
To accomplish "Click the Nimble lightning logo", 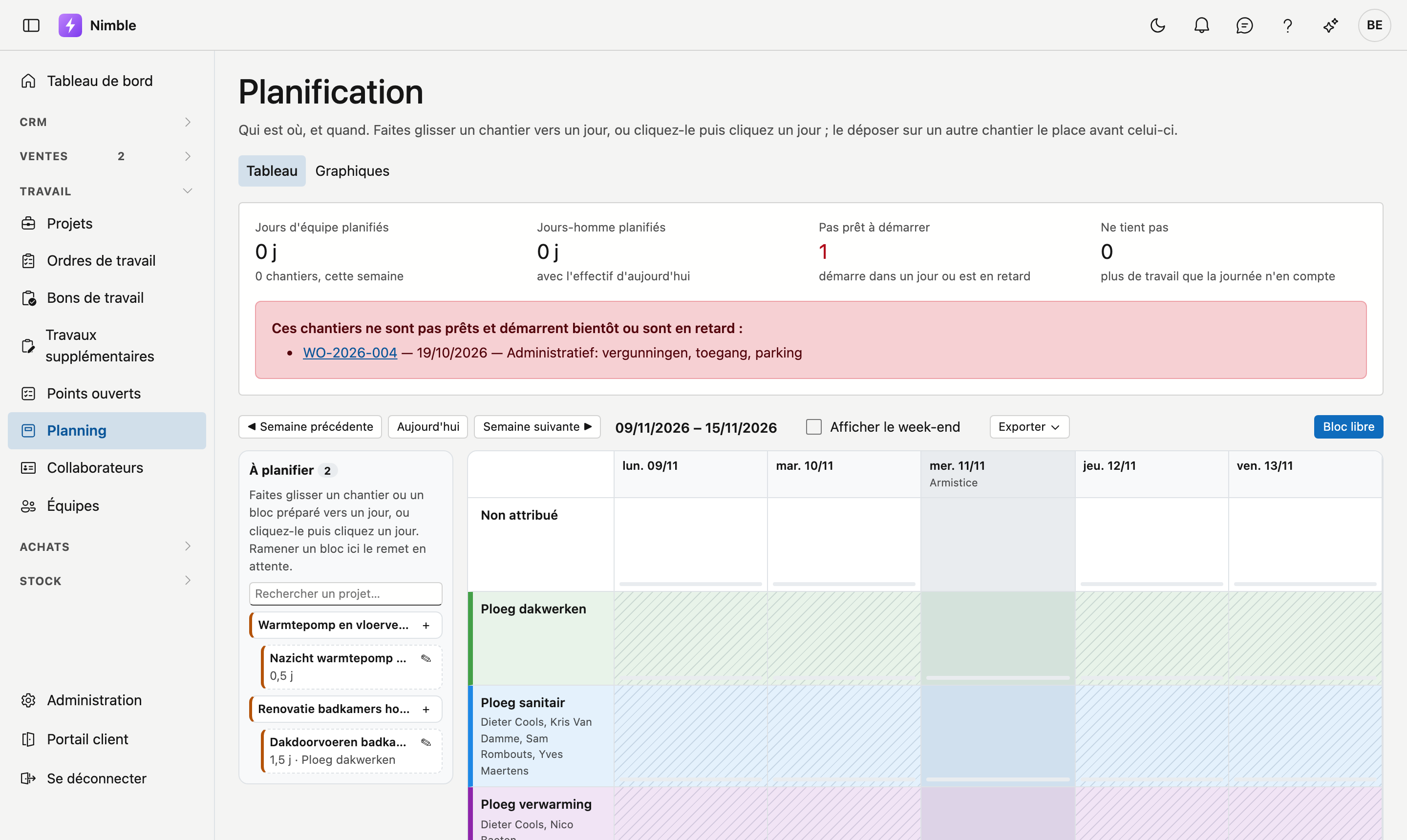I will click(70, 25).
